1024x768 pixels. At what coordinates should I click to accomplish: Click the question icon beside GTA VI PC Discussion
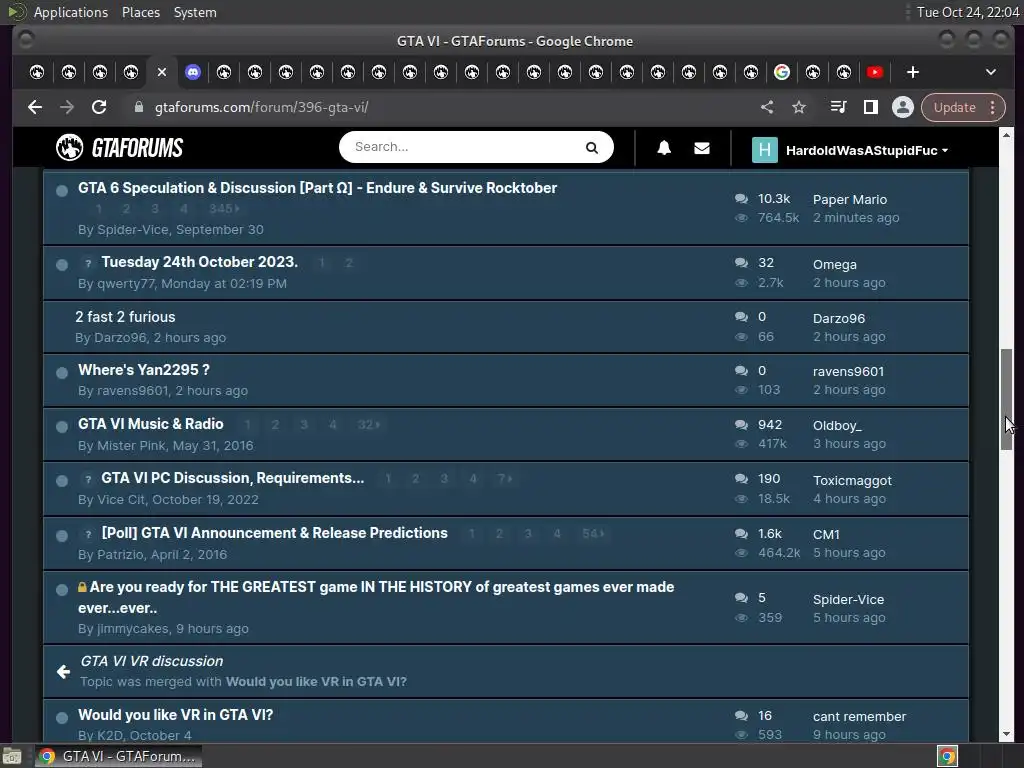click(x=88, y=479)
